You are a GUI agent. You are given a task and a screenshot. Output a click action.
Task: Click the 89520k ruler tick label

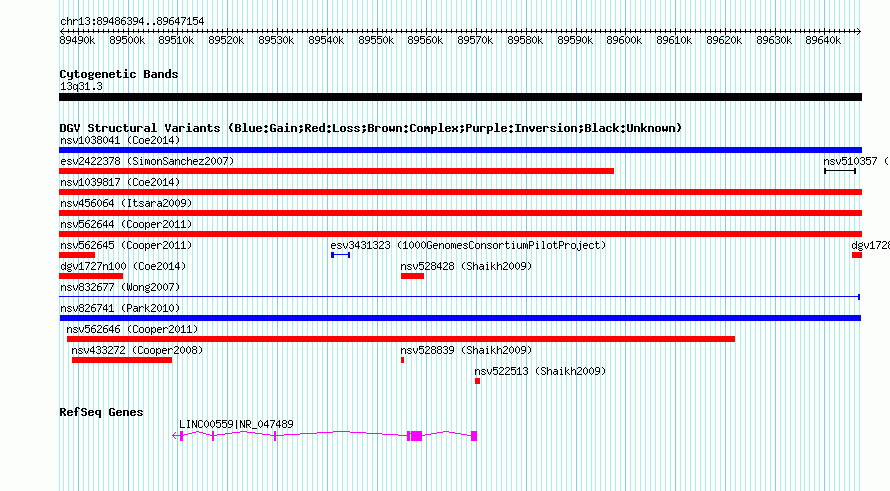tap(226, 41)
